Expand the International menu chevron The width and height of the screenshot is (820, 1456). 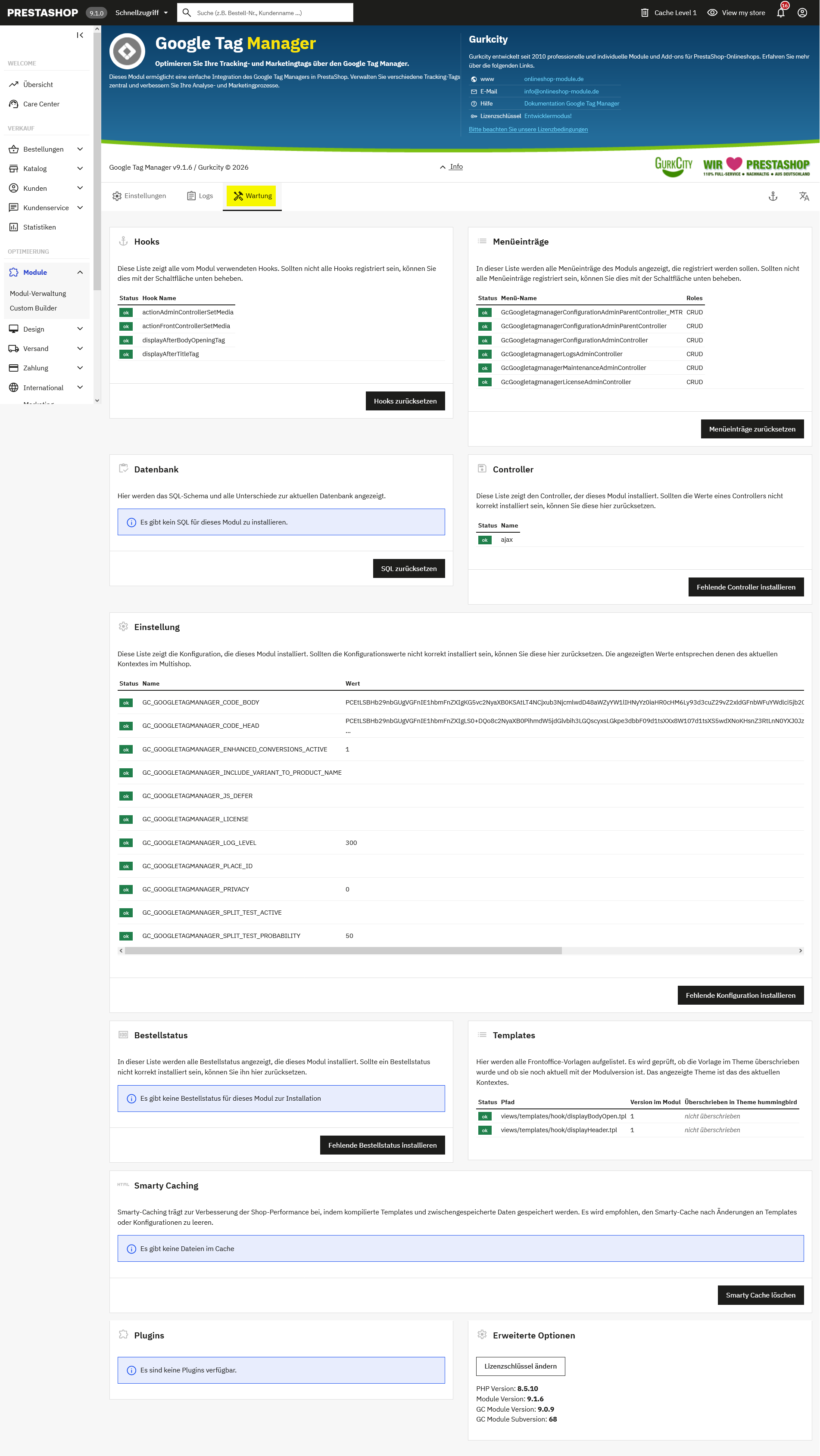[x=80, y=388]
